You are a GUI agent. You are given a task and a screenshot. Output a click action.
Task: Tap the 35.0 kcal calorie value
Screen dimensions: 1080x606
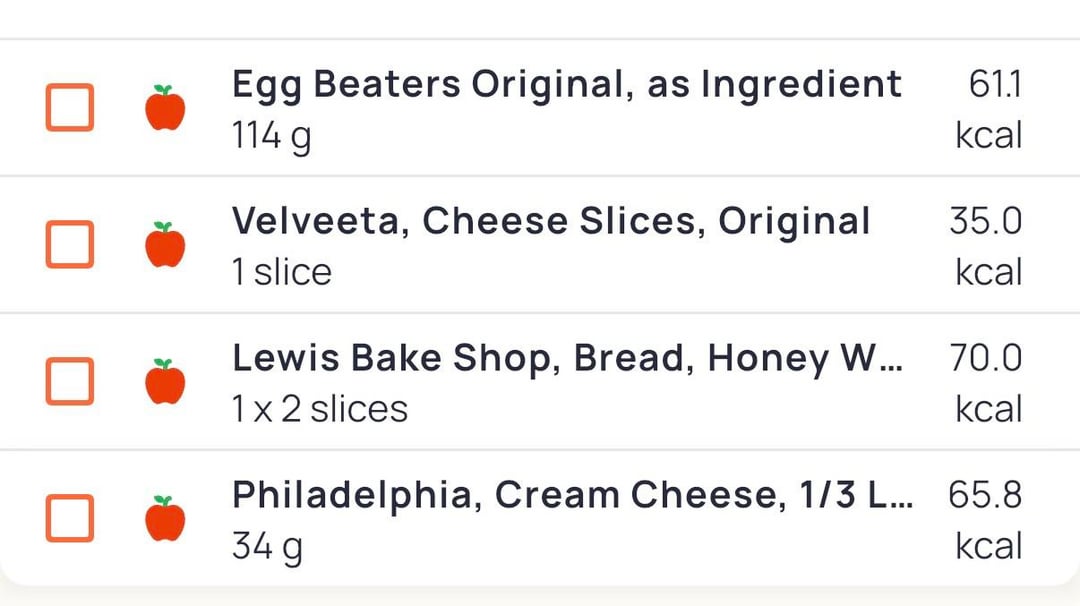coord(987,246)
